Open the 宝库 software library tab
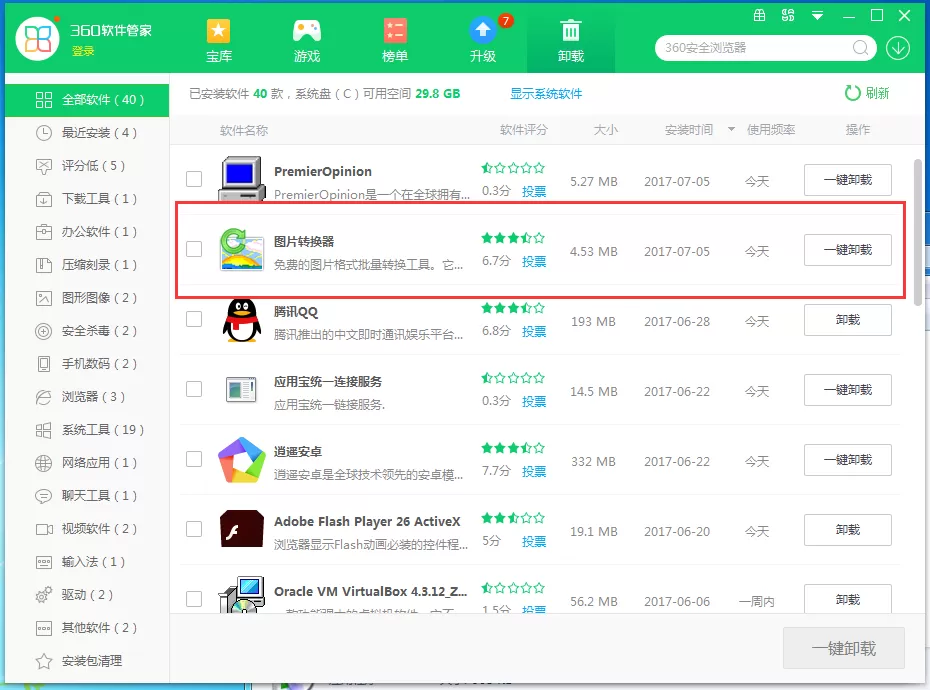930x690 pixels. coord(218,40)
